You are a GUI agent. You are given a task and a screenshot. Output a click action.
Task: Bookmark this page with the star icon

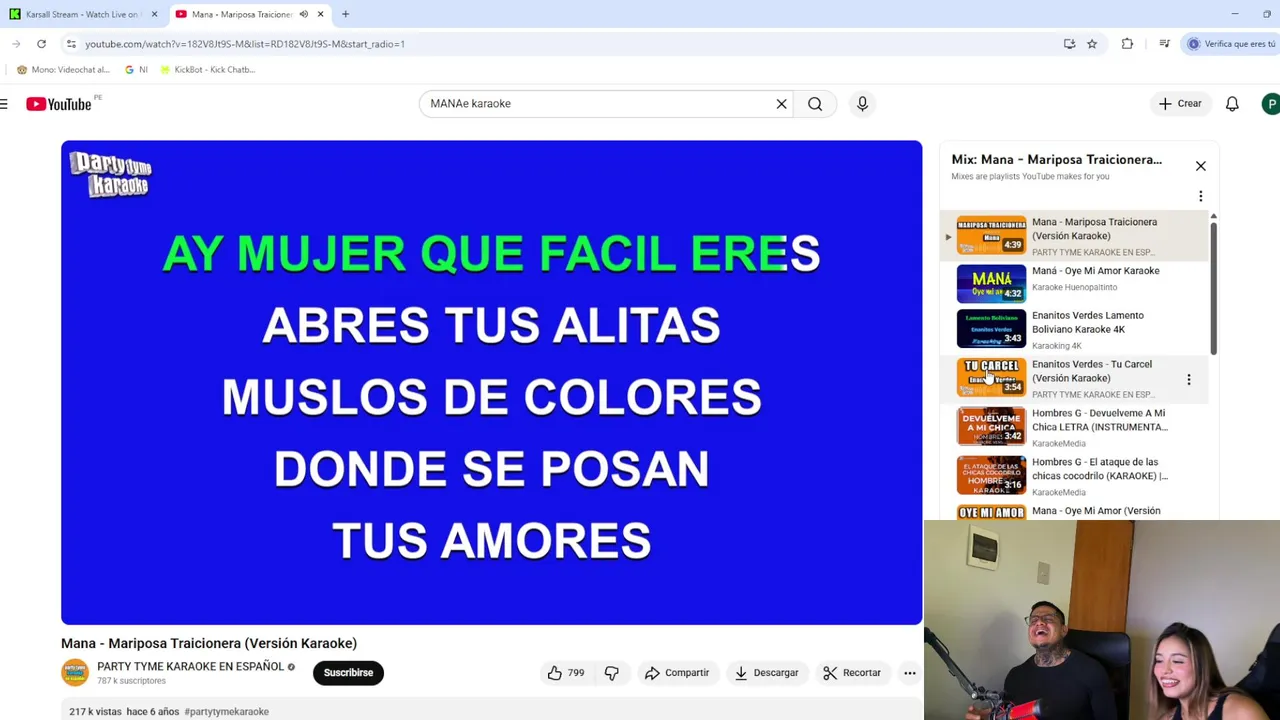coord(1092,44)
